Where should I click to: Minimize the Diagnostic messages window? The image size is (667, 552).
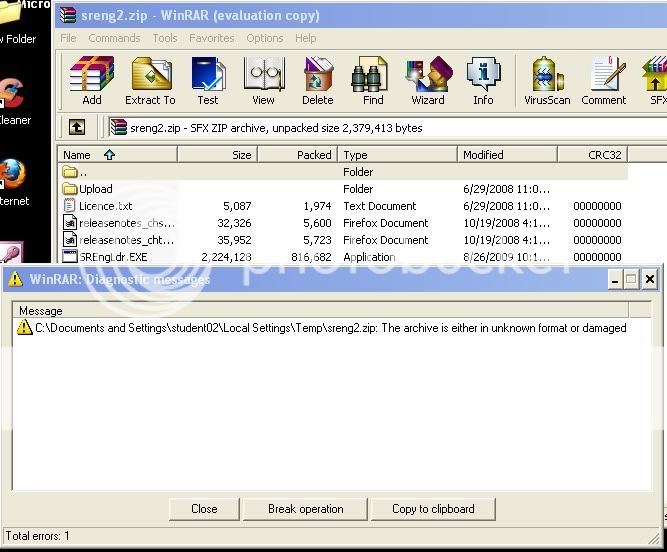click(615, 279)
